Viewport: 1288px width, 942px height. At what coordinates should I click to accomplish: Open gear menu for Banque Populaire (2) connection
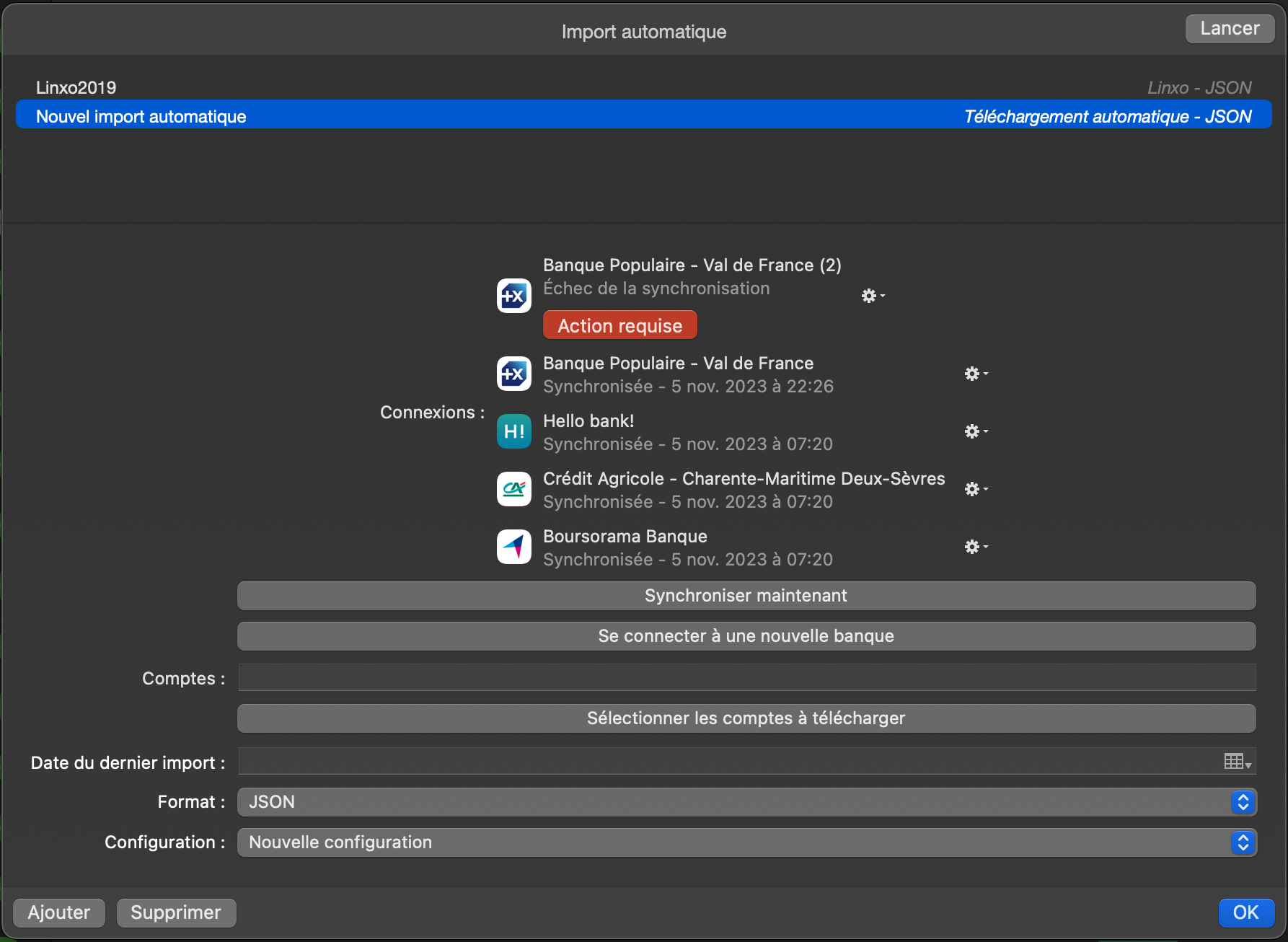873,296
